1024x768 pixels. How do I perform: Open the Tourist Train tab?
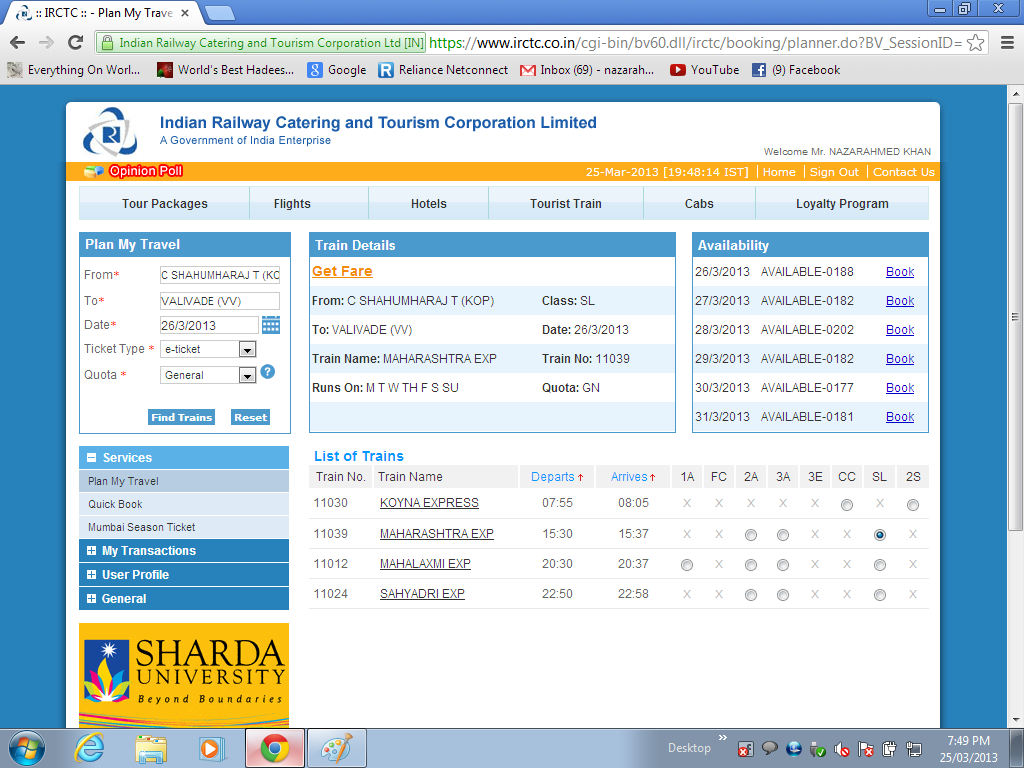(566, 202)
